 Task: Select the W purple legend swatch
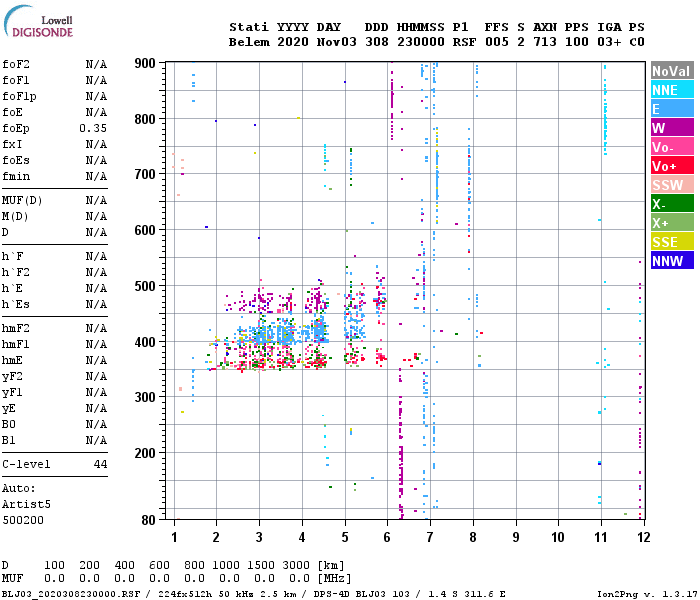(672, 128)
